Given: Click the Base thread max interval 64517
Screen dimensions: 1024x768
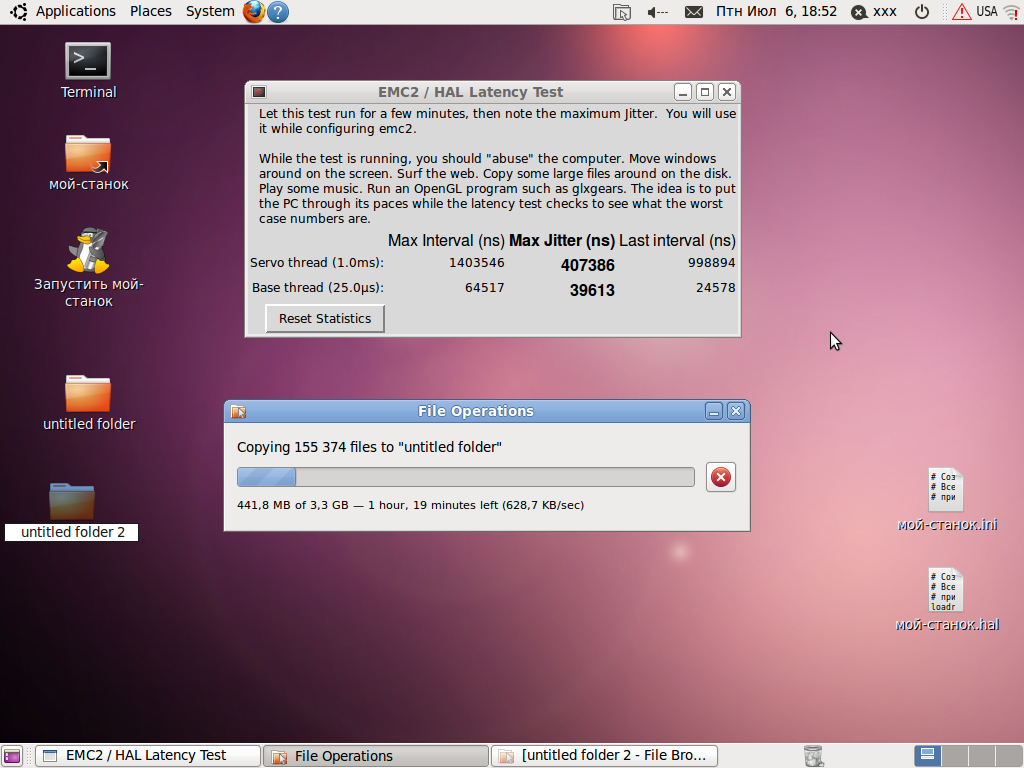Looking at the screenshot, I should [485, 287].
